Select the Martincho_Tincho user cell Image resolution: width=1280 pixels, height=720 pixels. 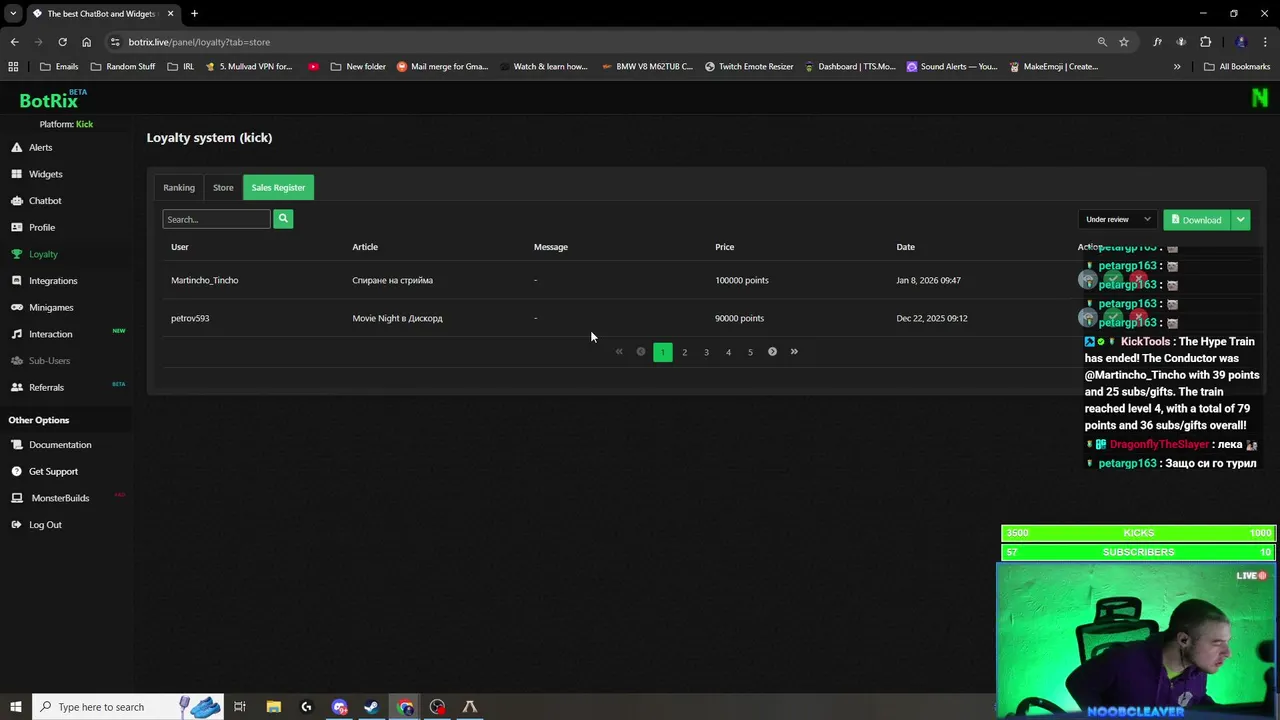coord(205,280)
